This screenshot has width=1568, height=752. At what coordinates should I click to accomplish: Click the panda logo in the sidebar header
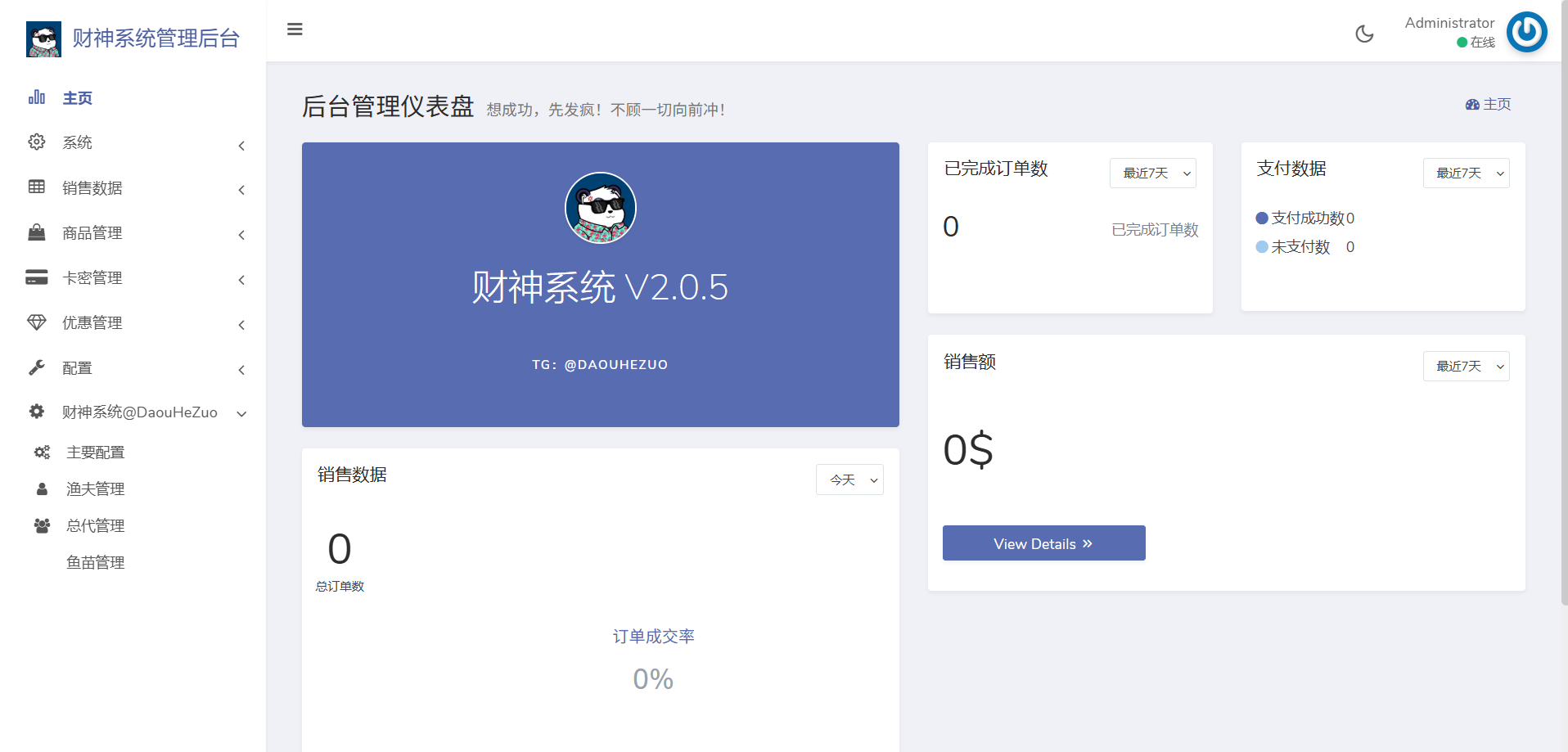pos(43,38)
